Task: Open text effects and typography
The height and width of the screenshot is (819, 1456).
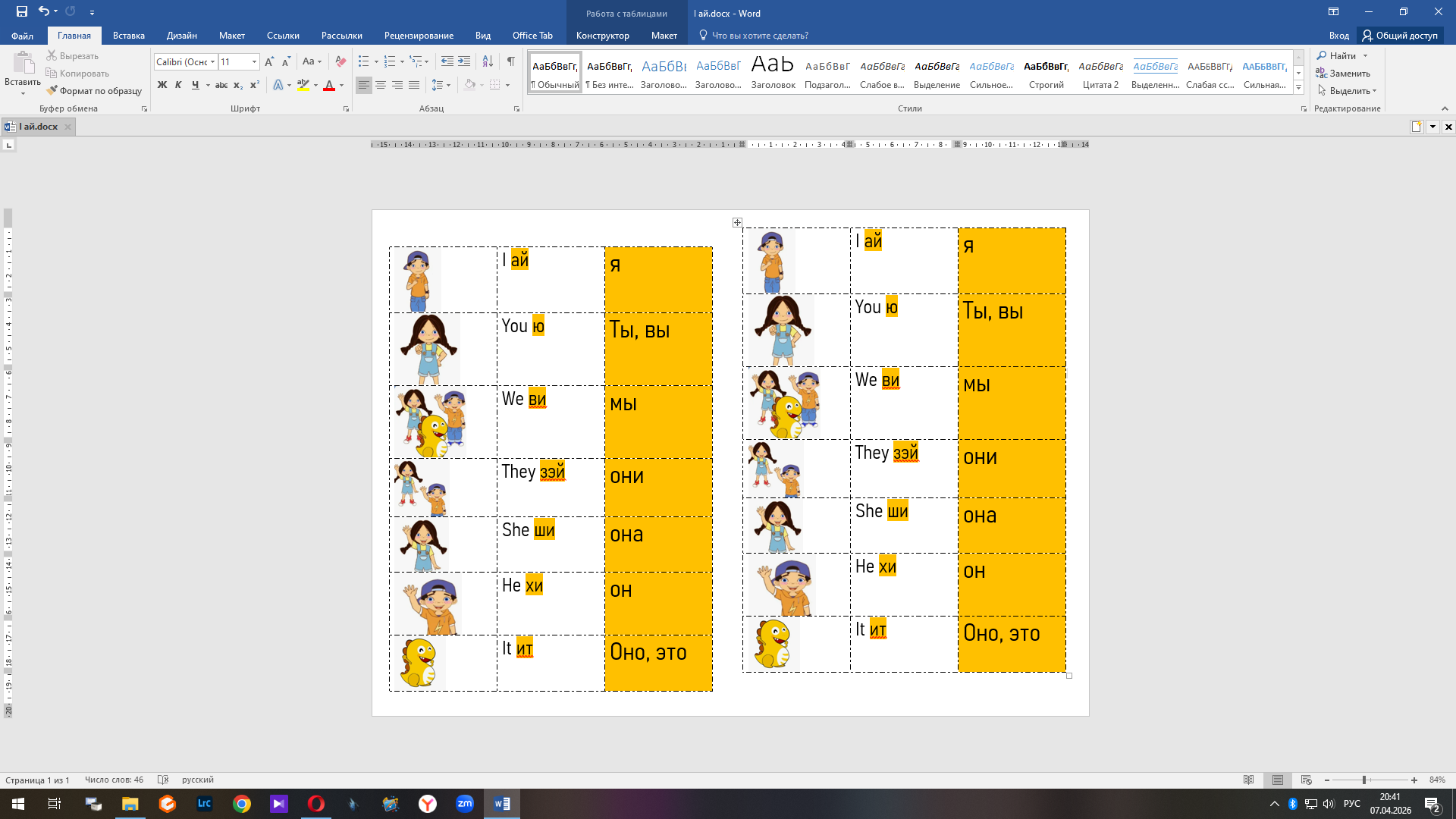Action: pyautogui.click(x=278, y=86)
